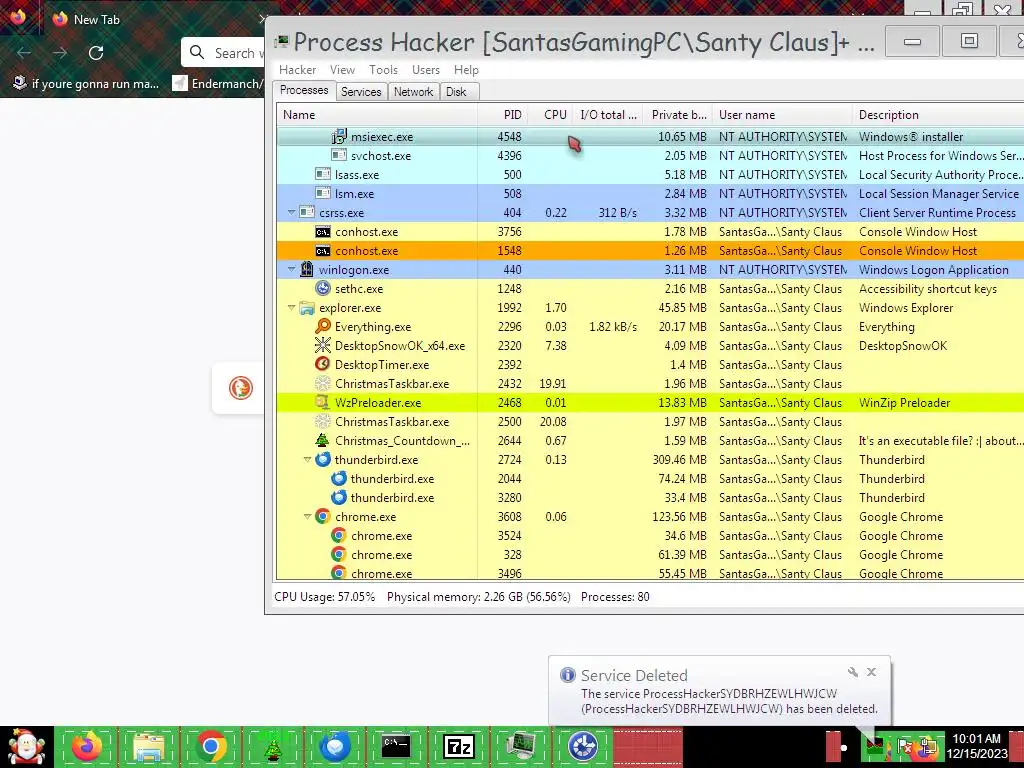
Task: Select the msiexec.exe process row
Action: click(x=650, y=136)
